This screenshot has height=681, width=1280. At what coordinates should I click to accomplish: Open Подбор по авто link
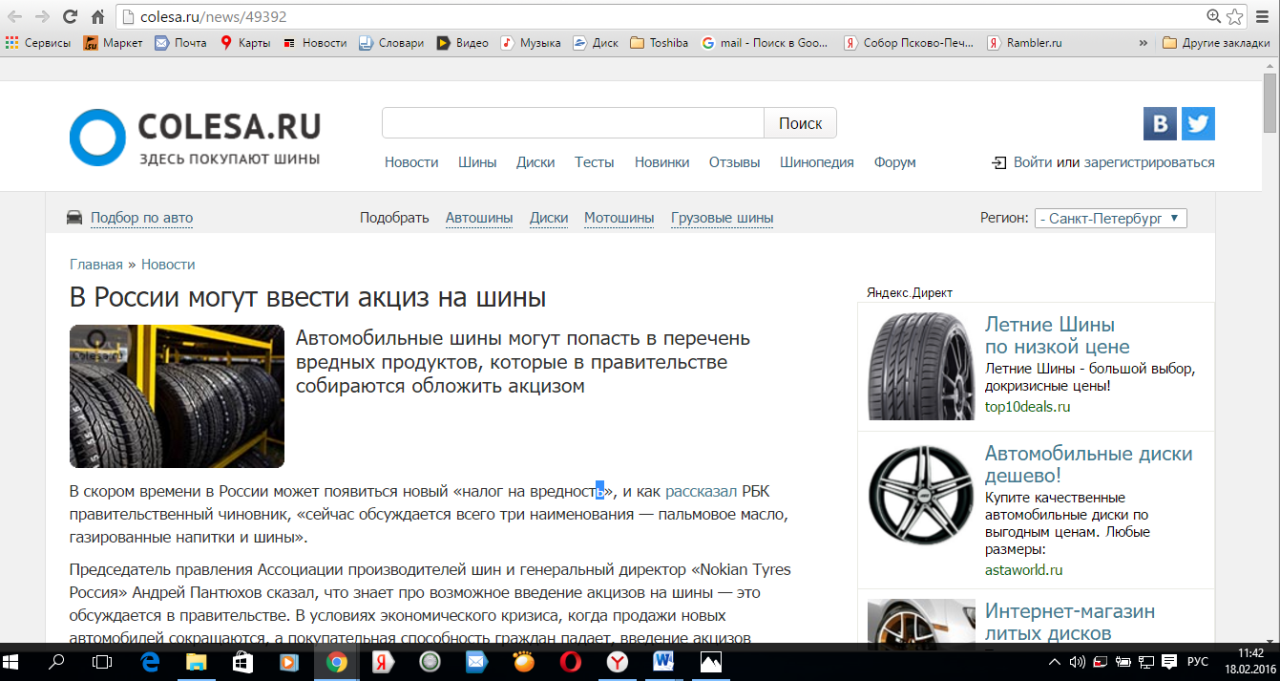142,218
